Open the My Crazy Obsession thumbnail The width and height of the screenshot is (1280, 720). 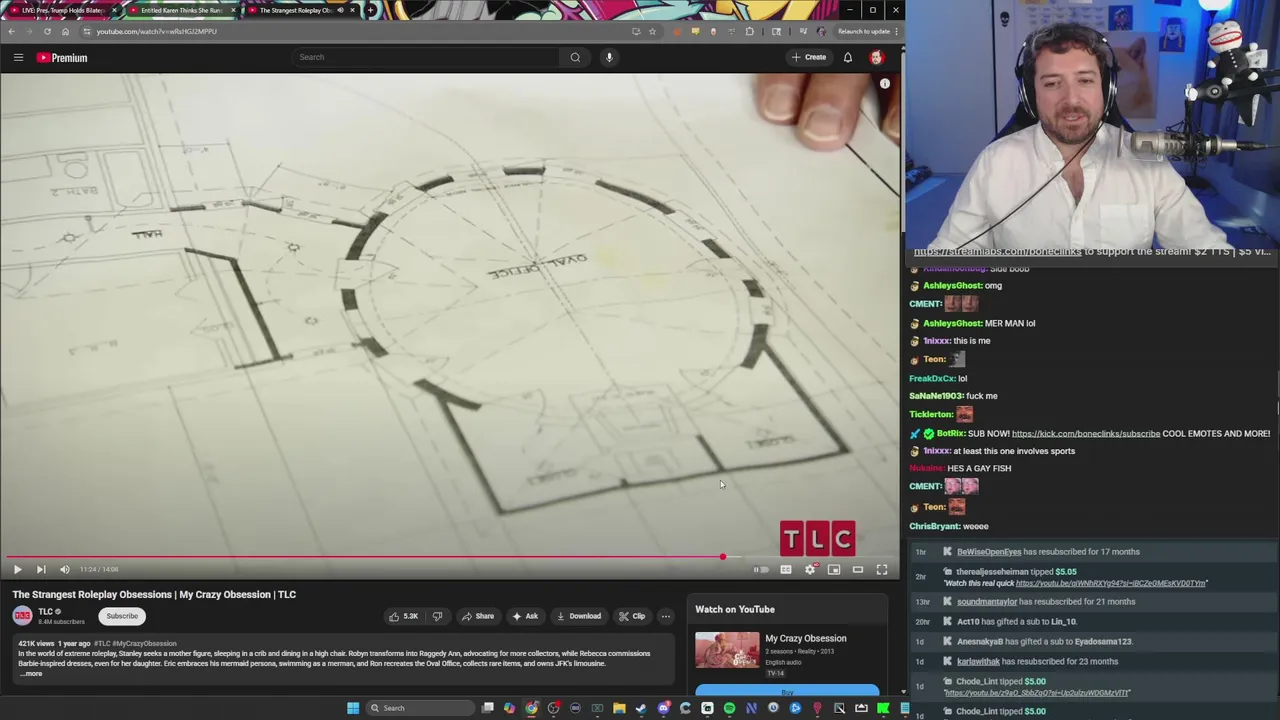pyautogui.click(x=727, y=650)
